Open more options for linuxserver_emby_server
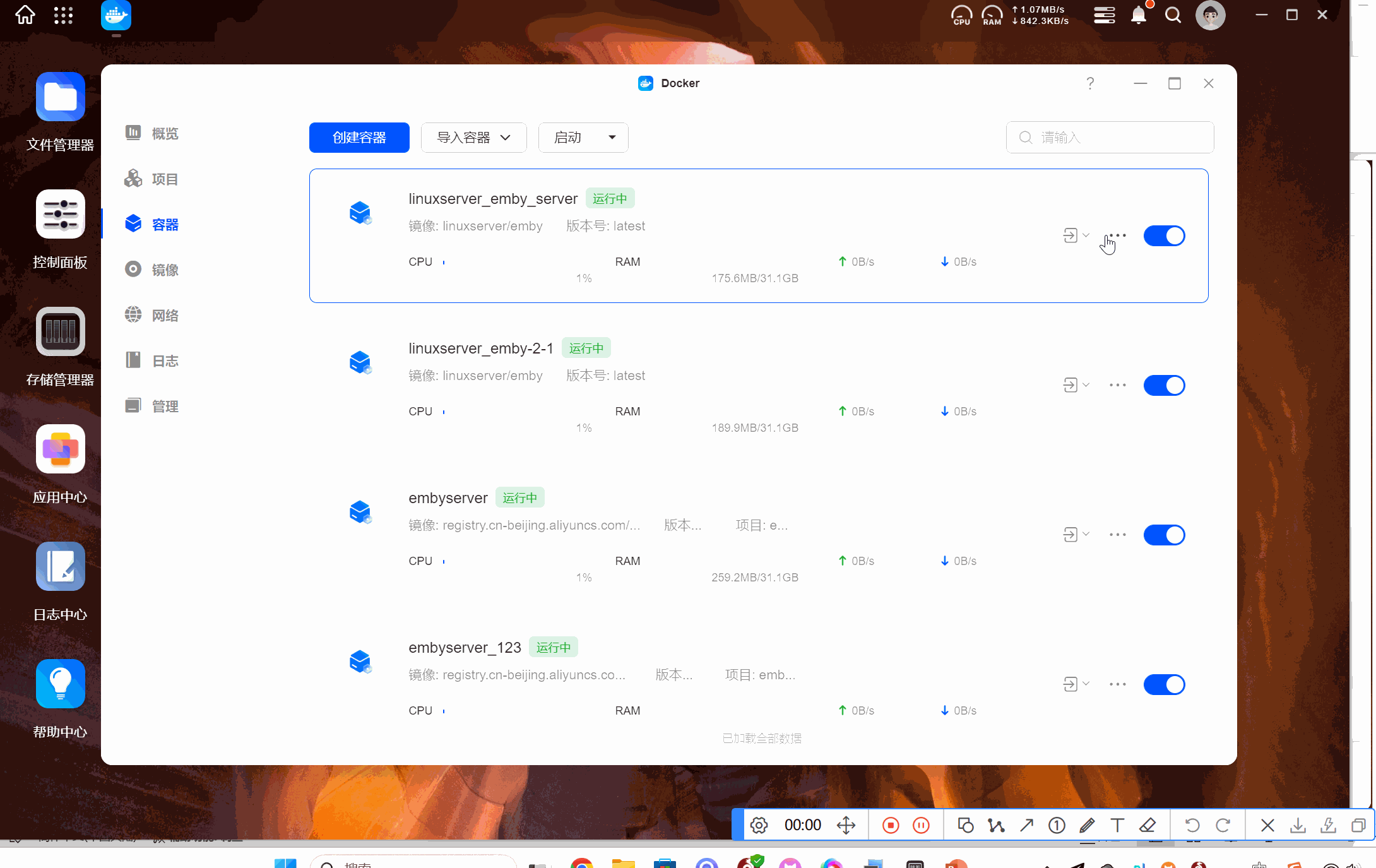The image size is (1376, 868). 1117,235
